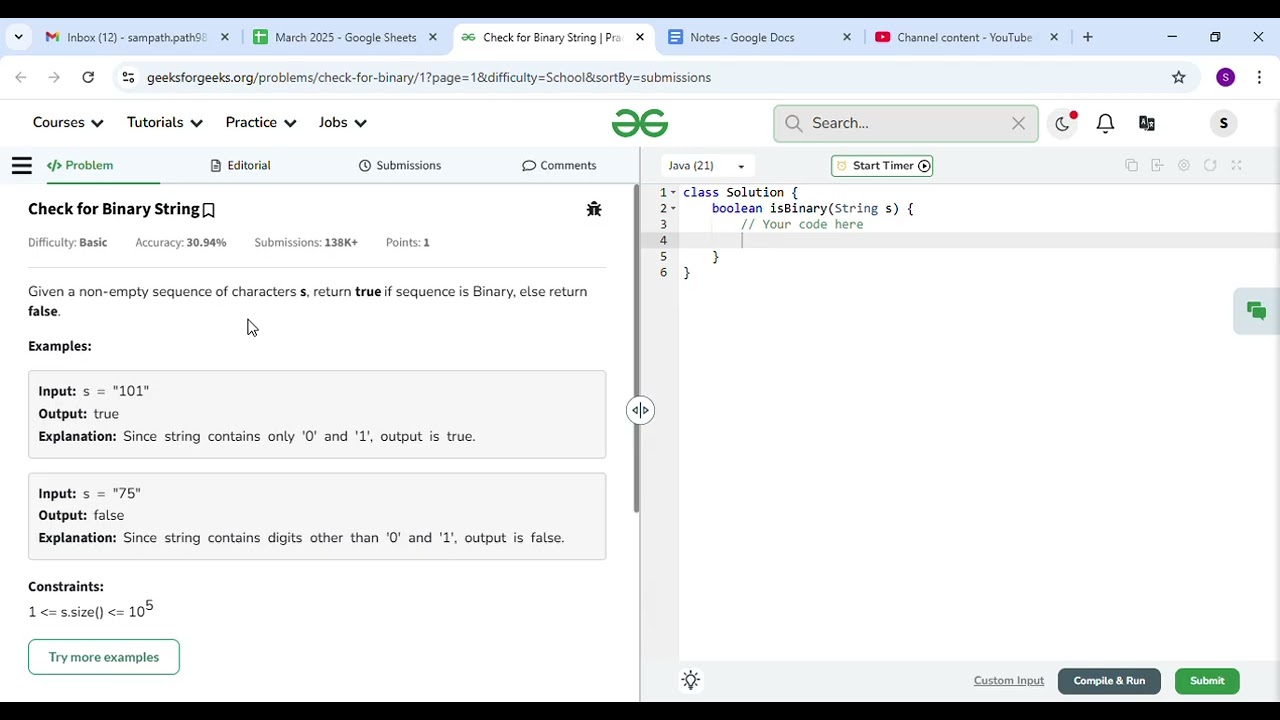Viewport: 1280px width, 720px height.
Task: Expand the Tutorials menu
Action: [165, 123]
